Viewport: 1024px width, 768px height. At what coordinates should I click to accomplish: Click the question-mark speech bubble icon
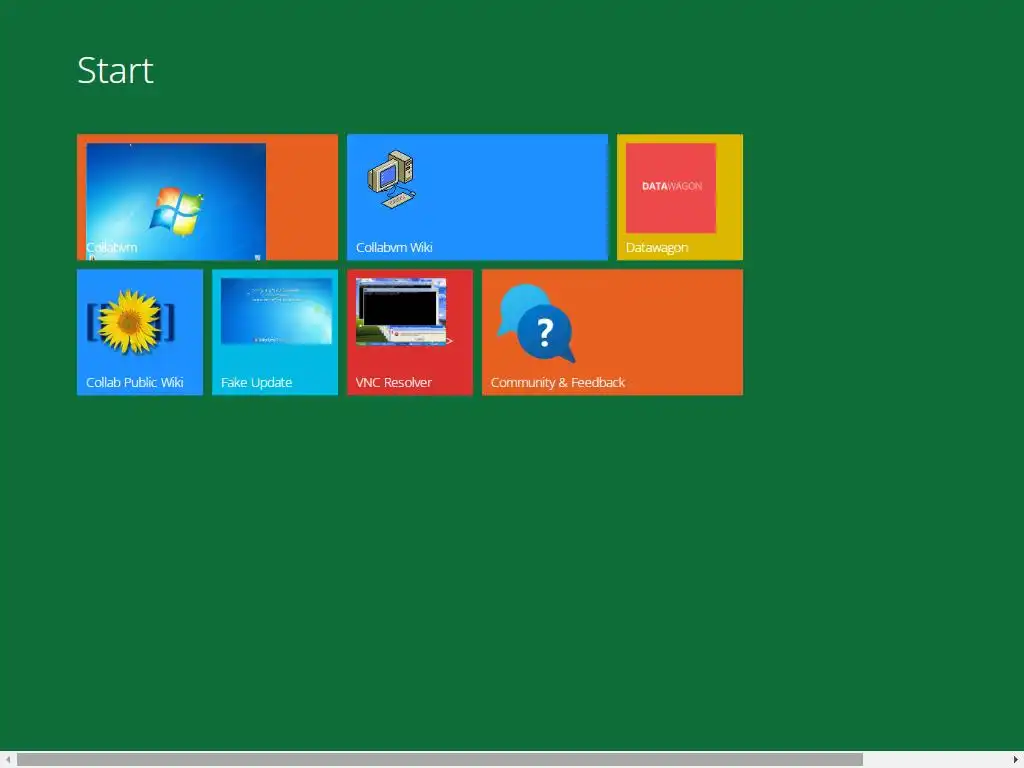pyautogui.click(x=536, y=324)
